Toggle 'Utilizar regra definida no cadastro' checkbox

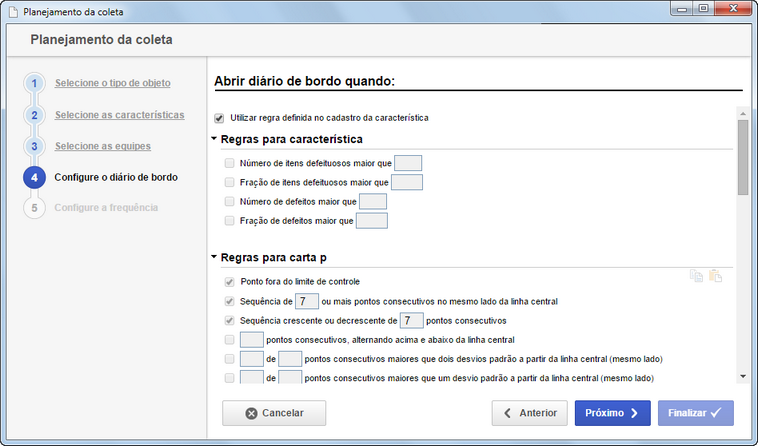pyautogui.click(x=219, y=118)
